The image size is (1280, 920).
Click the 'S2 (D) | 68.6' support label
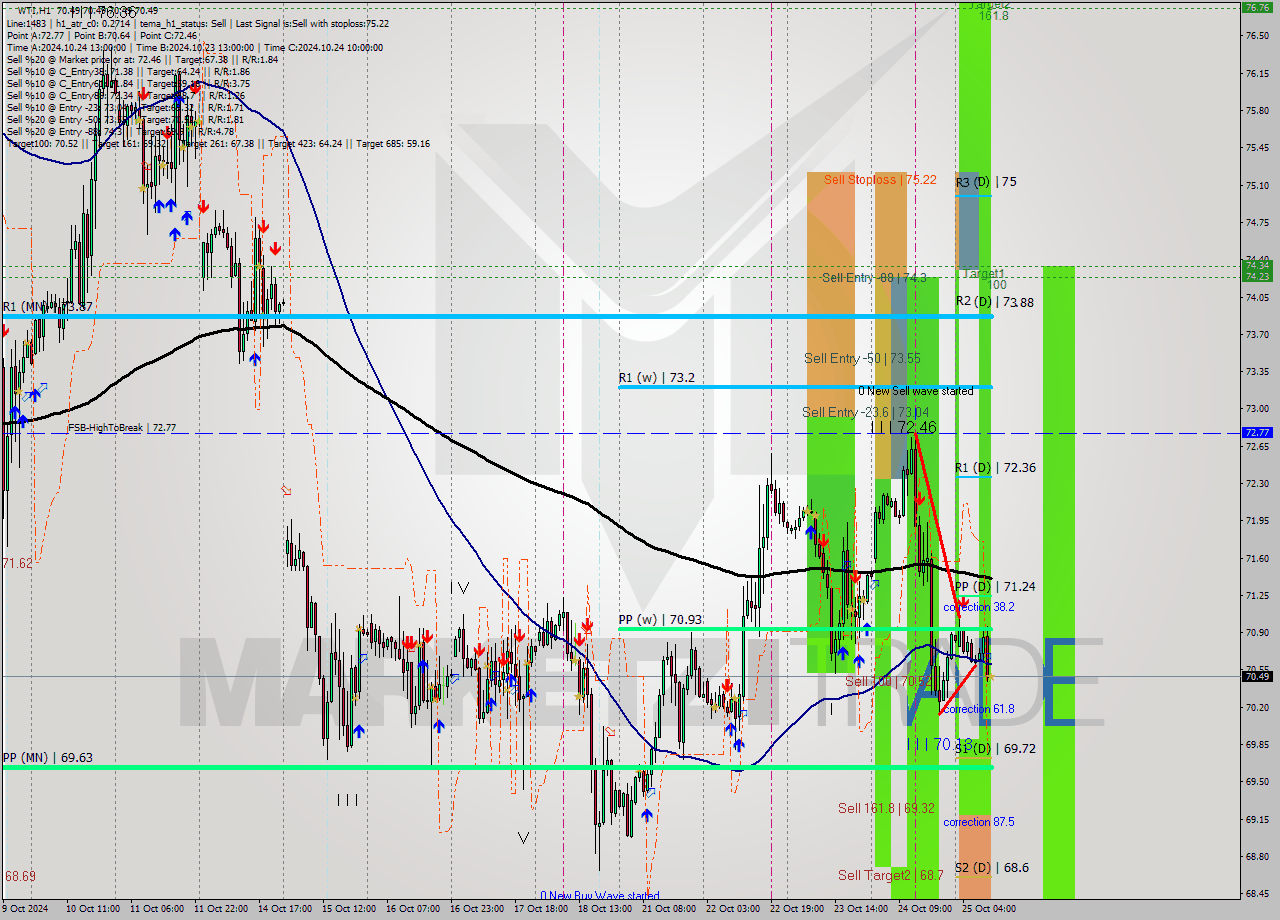coord(991,868)
